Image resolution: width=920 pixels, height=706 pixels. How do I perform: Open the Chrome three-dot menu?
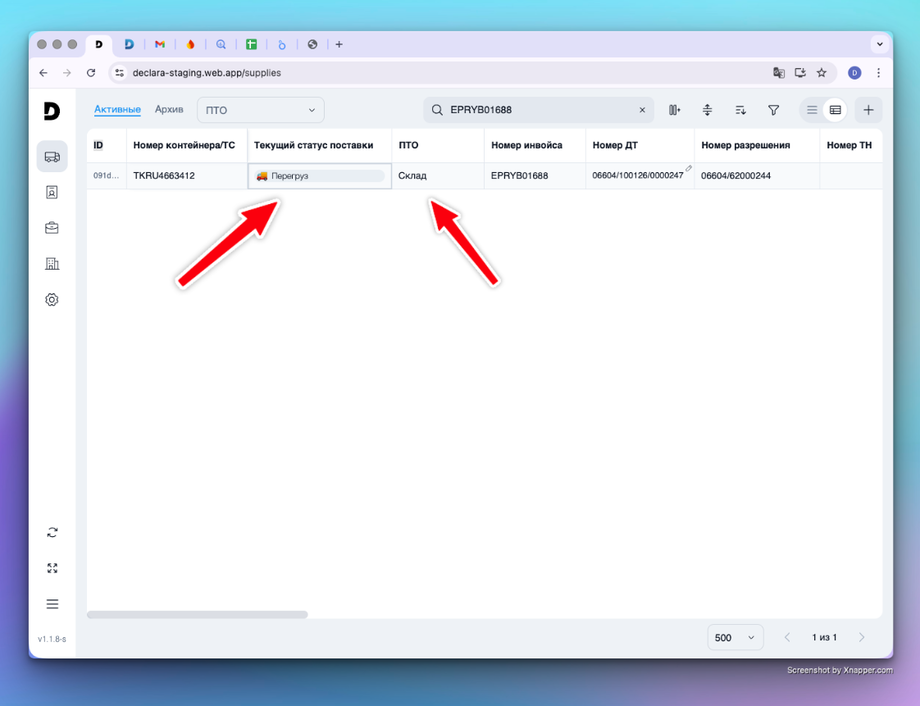pos(878,73)
